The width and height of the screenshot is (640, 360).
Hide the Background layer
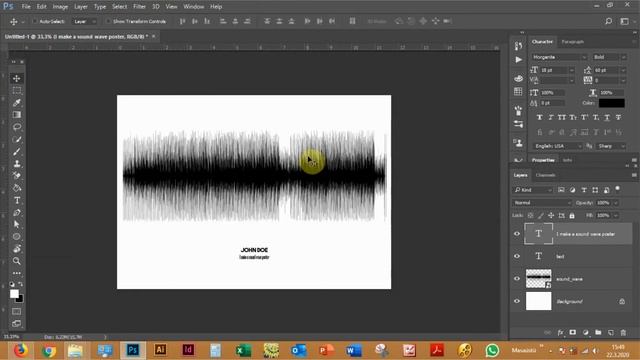(x=517, y=301)
